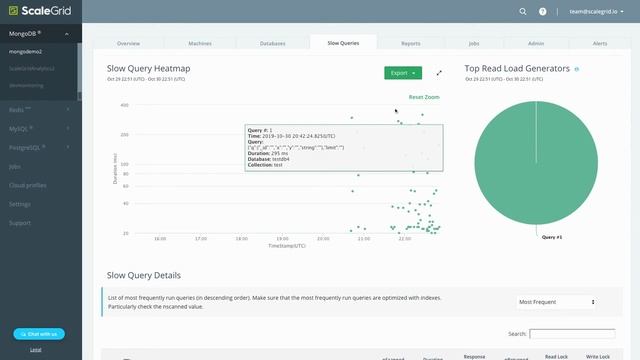640x360 pixels.
Task: Open Jobs in the sidebar
Action: [x=15, y=167]
